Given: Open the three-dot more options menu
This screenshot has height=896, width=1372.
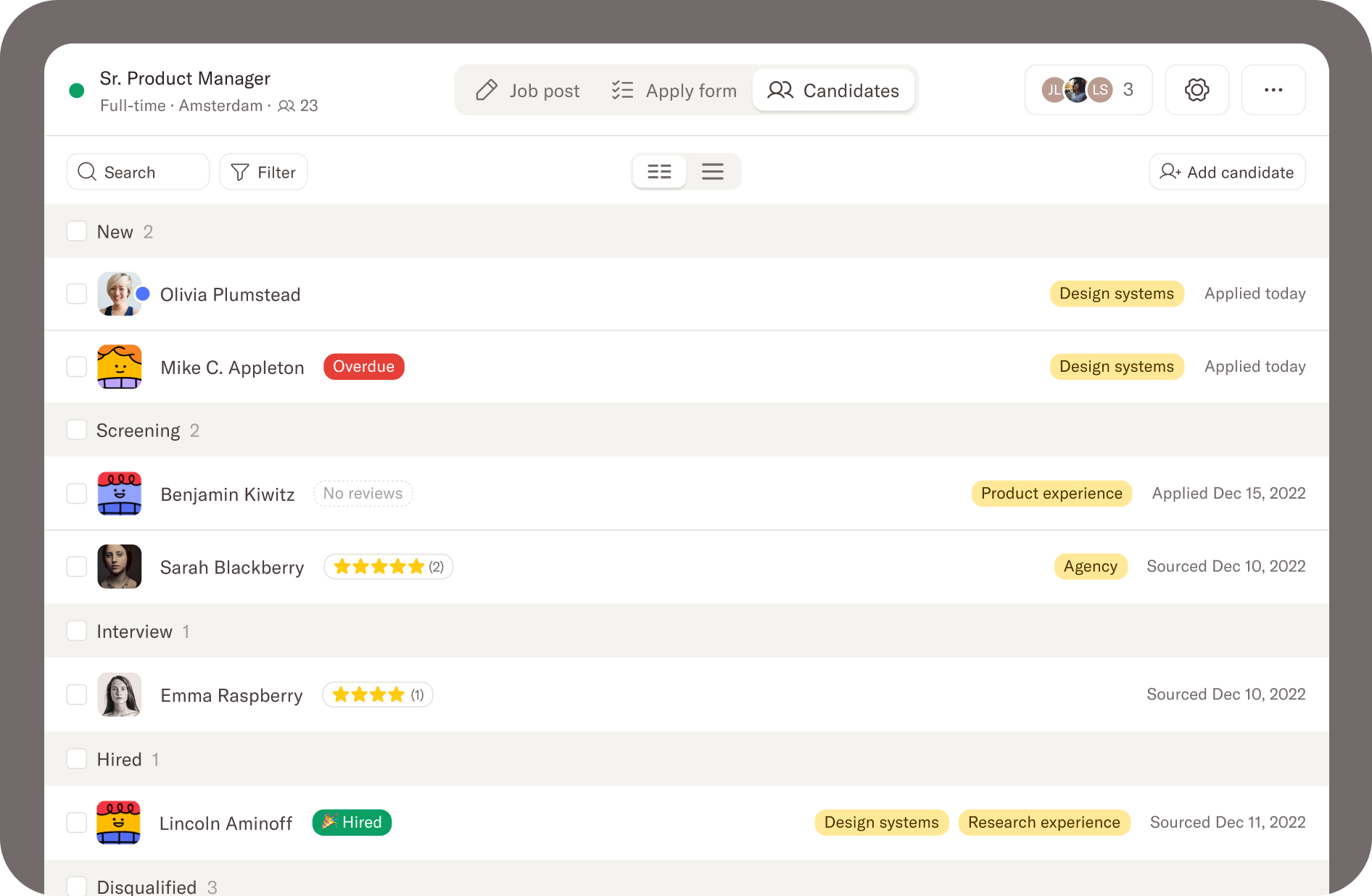Looking at the screenshot, I should [x=1273, y=90].
